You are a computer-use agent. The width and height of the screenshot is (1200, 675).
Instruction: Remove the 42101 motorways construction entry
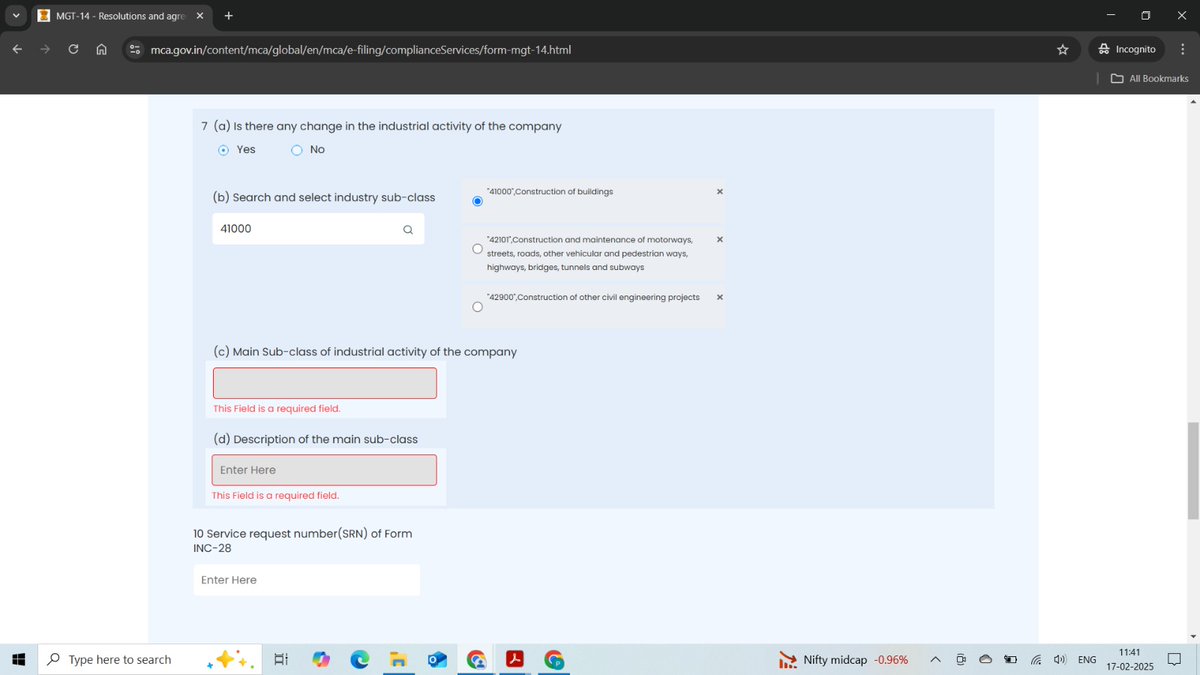point(720,239)
